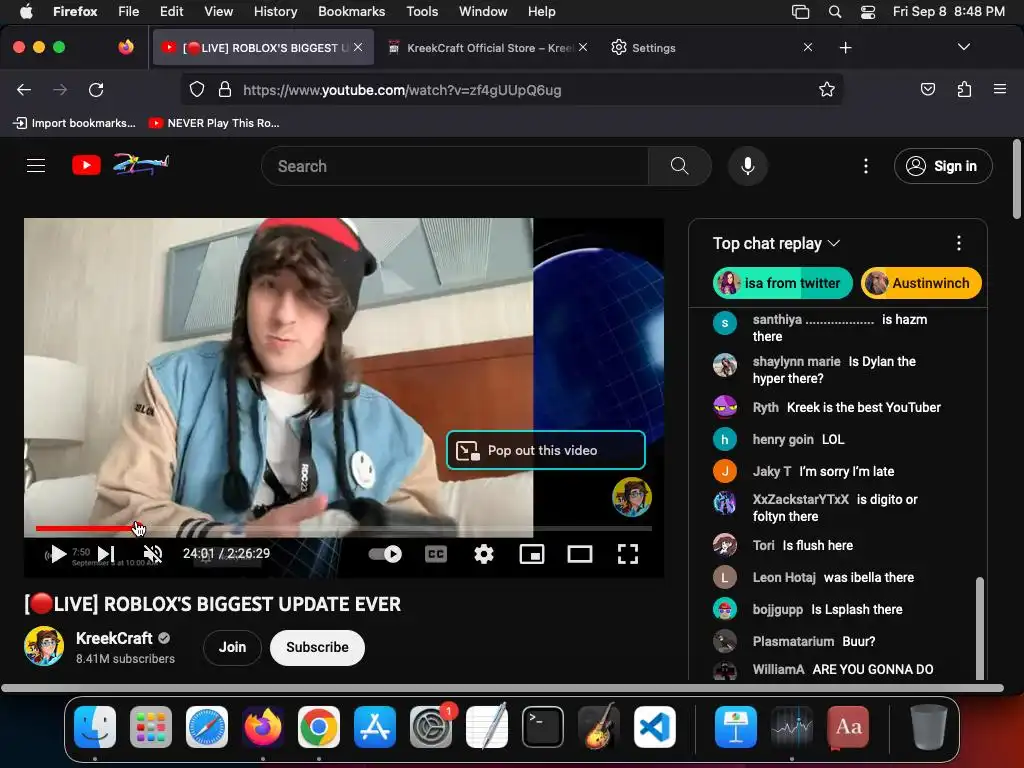This screenshot has height=768, width=1024.
Task: Open Firefox extensions puzzle icon
Action: coord(964,89)
